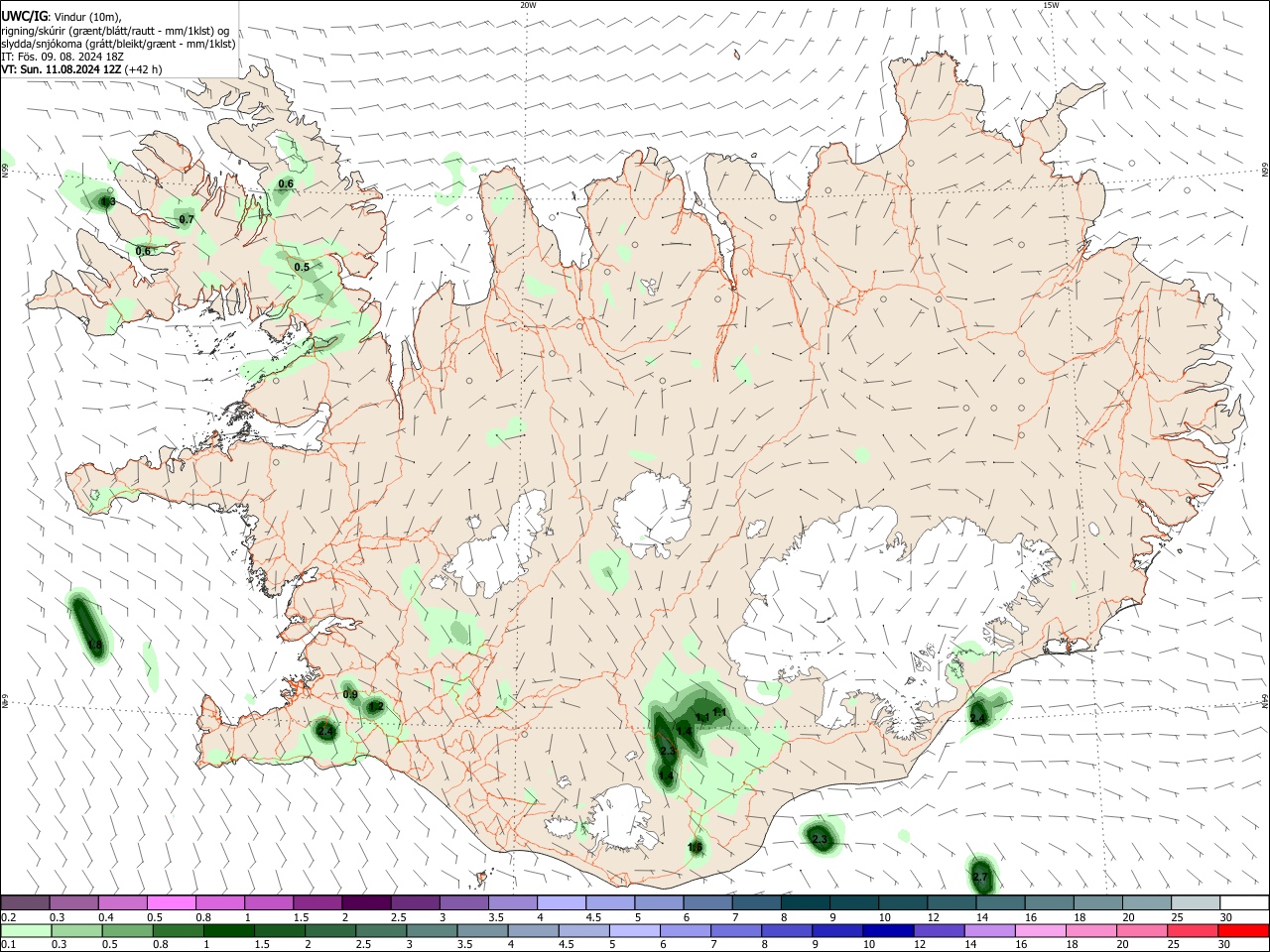The image size is (1270, 952).
Task: Click the round white Hofsjökull glacier at the map centre
Action: (x=652, y=514)
